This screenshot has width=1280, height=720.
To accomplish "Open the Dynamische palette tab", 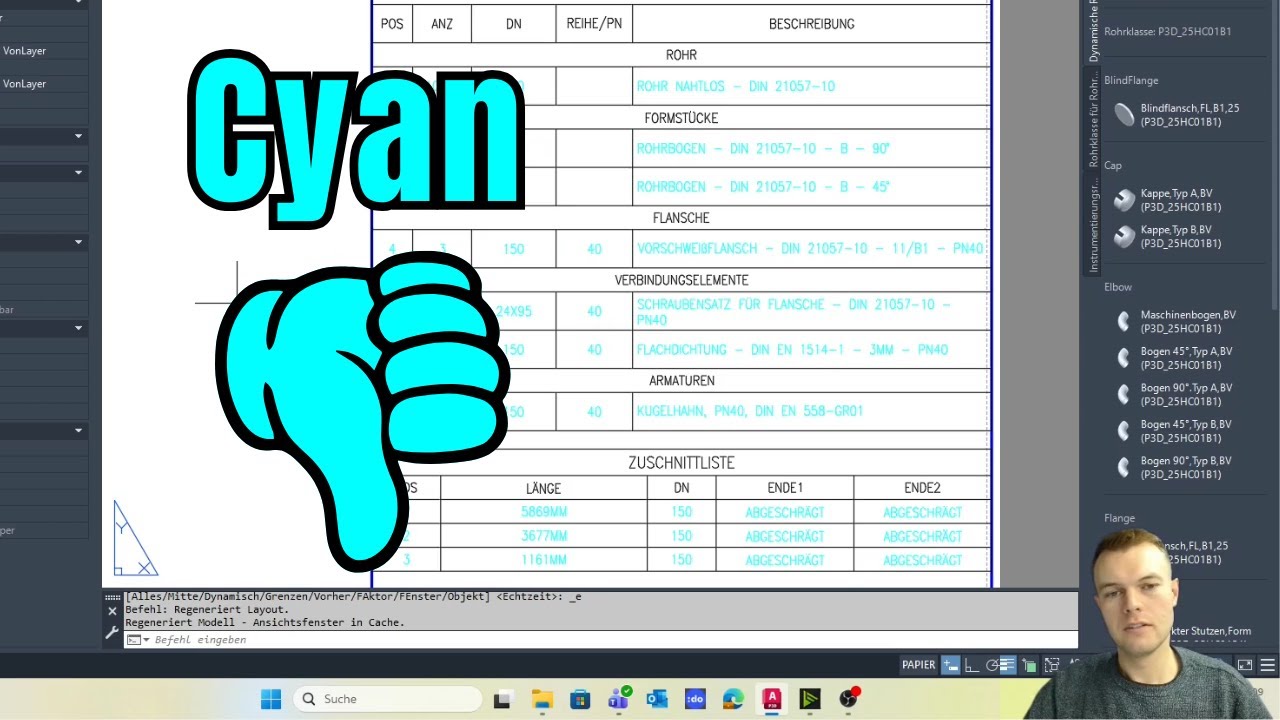I will point(1094,30).
